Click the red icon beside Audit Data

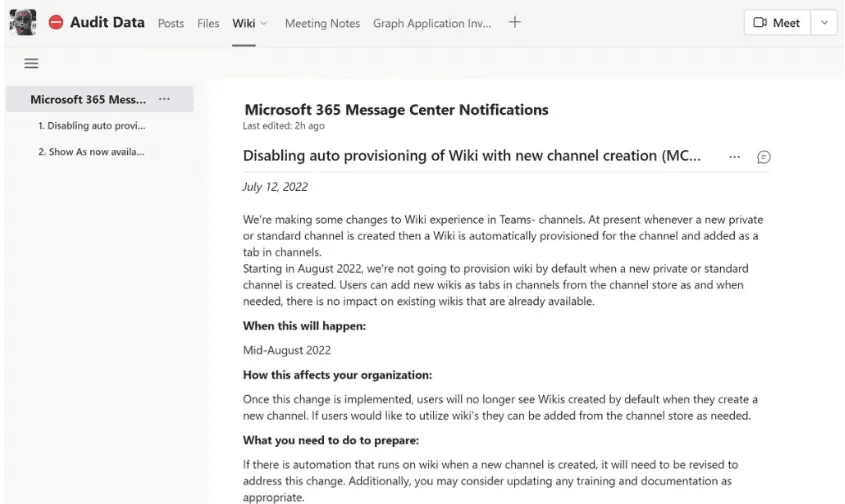[x=56, y=22]
